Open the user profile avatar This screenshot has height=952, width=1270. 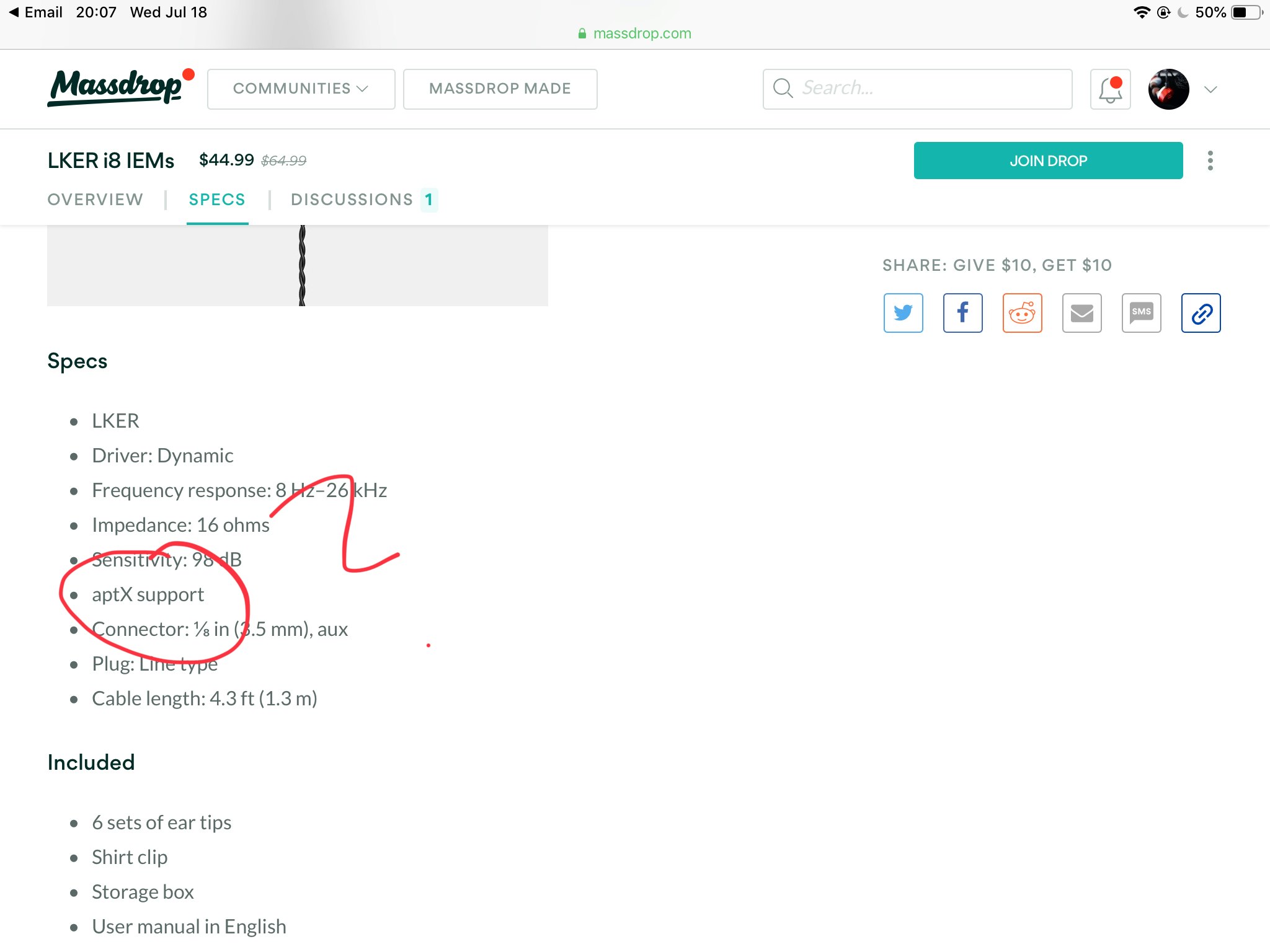pos(1168,89)
